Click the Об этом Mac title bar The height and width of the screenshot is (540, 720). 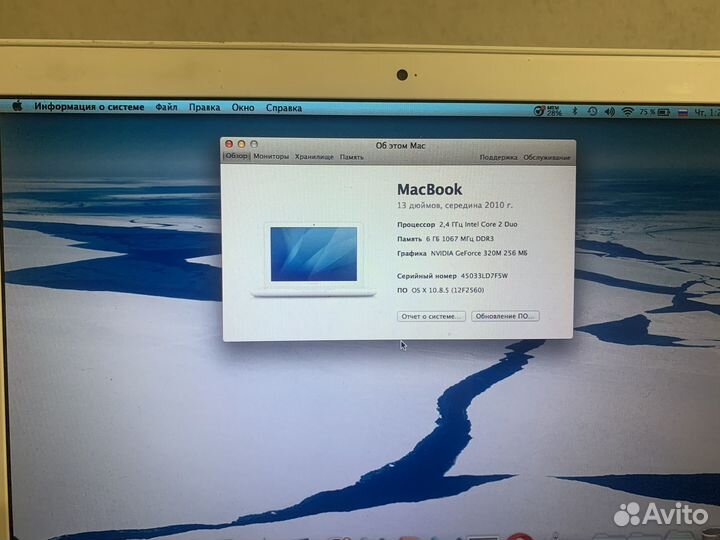[x=400, y=146]
